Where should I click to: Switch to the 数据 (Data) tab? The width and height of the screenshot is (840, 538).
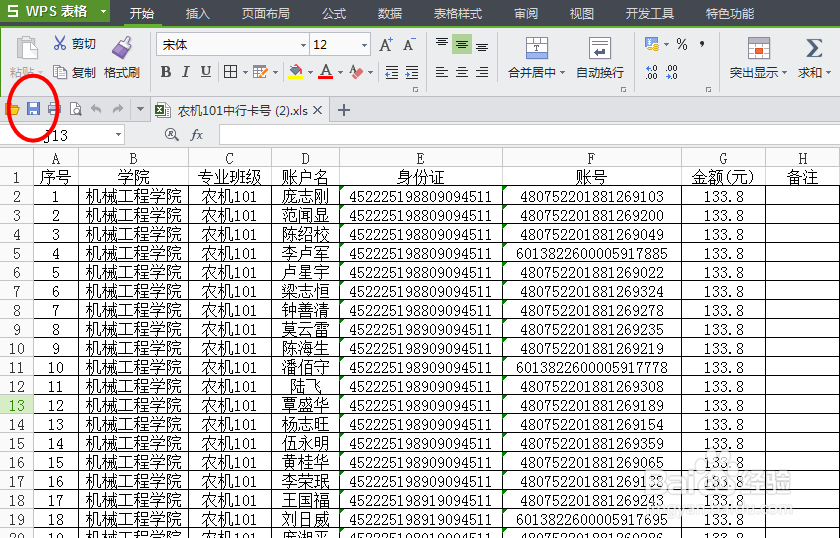click(x=389, y=13)
